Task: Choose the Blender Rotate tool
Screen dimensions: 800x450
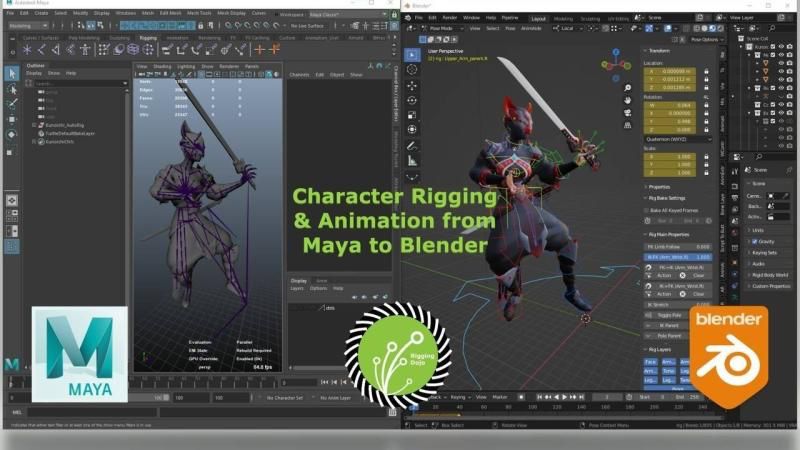Action: tap(412, 101)
